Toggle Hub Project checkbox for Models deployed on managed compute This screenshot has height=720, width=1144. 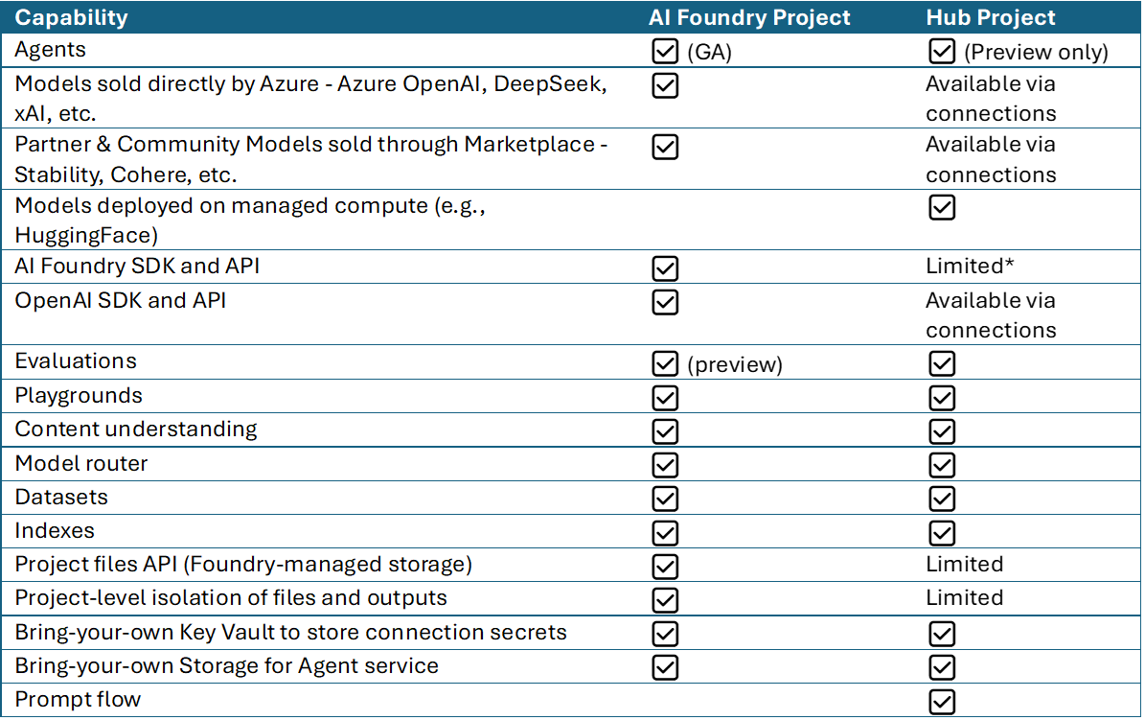pyautogui.click(x=942, y=207)
